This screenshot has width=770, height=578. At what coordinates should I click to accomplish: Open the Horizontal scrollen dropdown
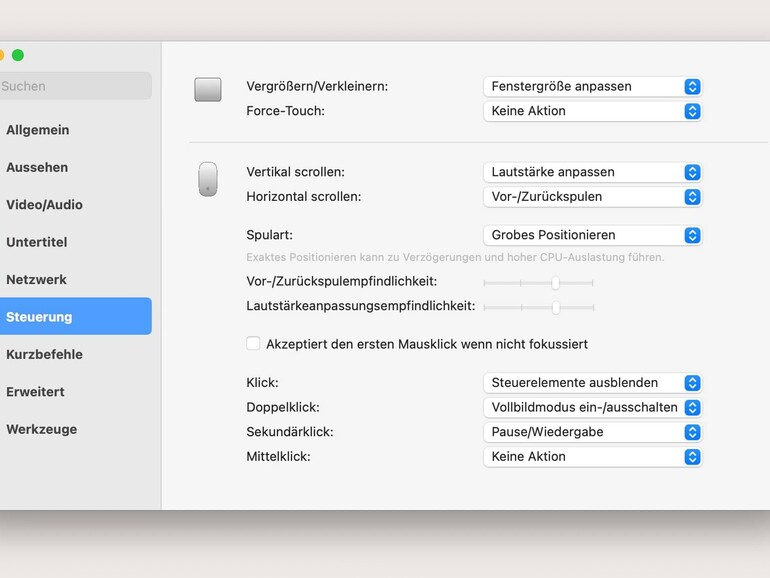tap(592, 197)
